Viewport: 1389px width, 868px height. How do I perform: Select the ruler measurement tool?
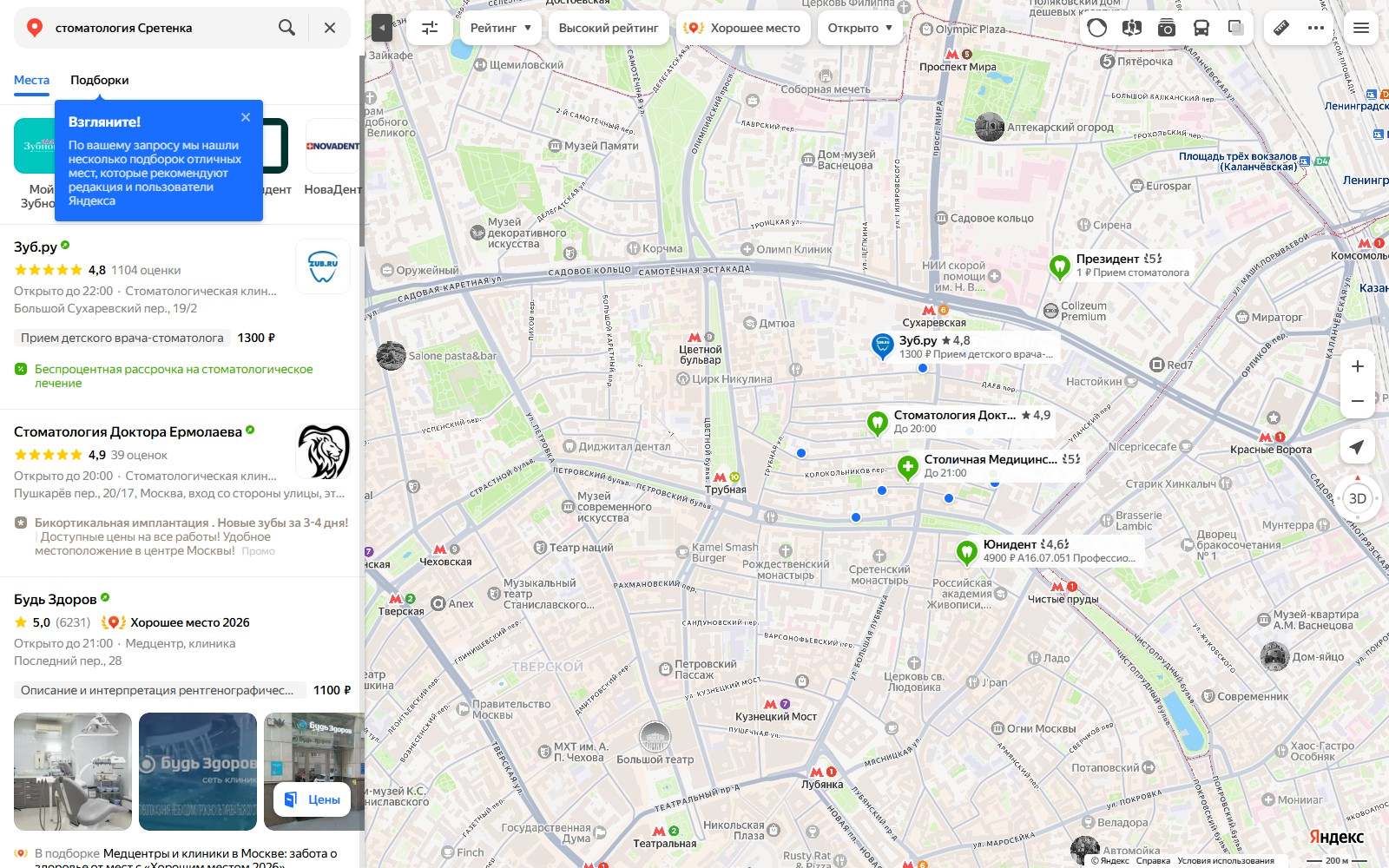pyautogui.click(x=1281, y=28)
